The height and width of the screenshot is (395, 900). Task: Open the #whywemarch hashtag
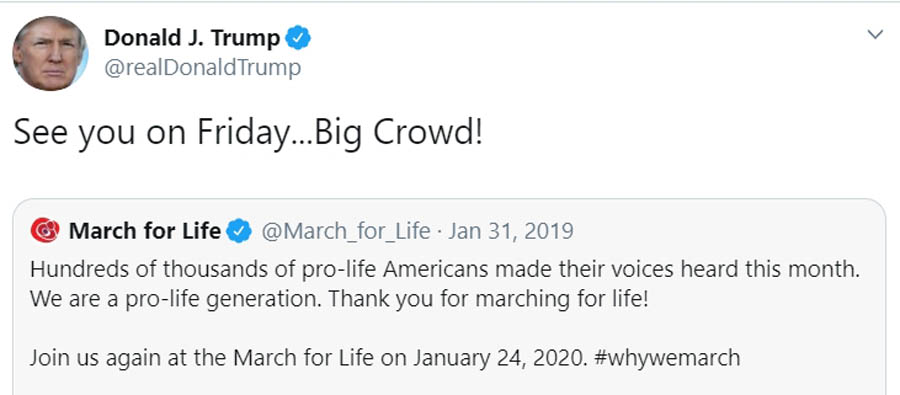click(668, 358)
